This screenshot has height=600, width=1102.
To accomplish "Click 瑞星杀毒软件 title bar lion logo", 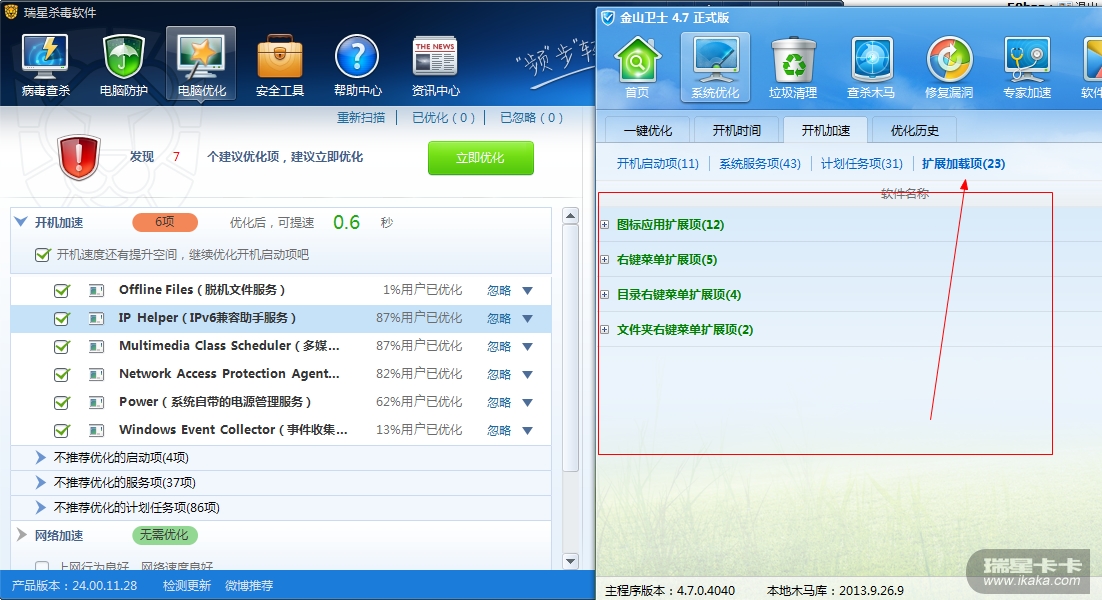I will [x=11, y=12].
